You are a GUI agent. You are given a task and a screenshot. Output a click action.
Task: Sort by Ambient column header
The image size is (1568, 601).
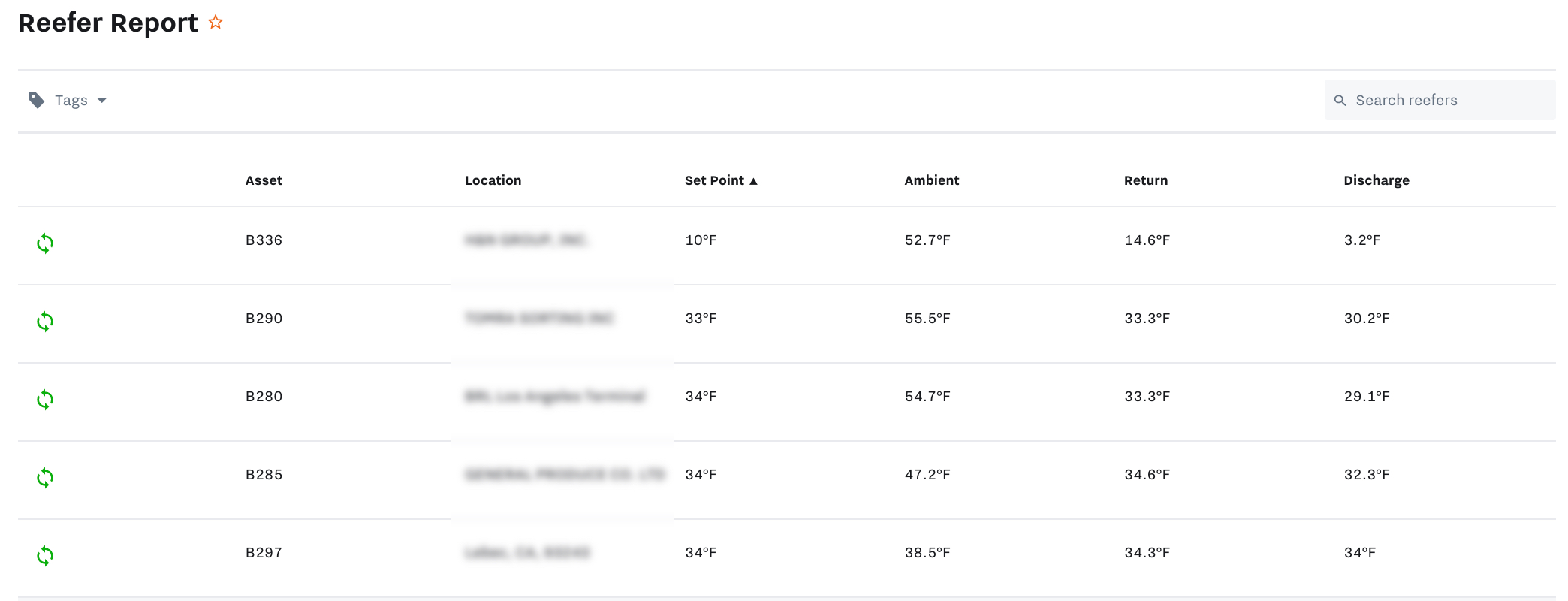click(x=931, y=180)
